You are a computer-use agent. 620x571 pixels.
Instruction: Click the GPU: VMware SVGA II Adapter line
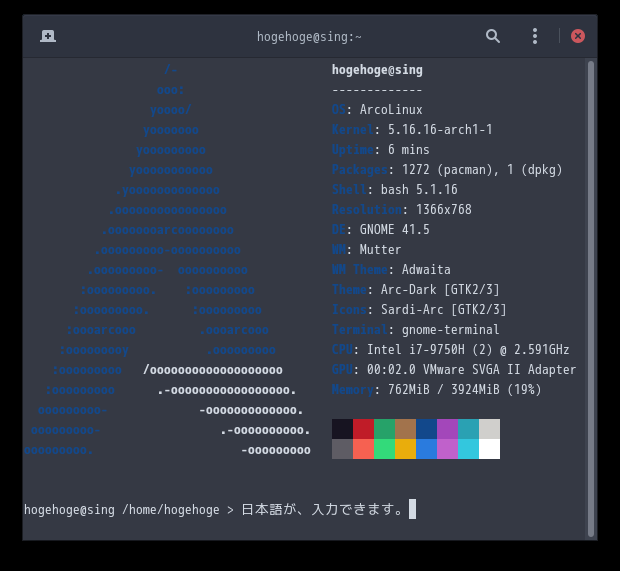coord(454,370)
